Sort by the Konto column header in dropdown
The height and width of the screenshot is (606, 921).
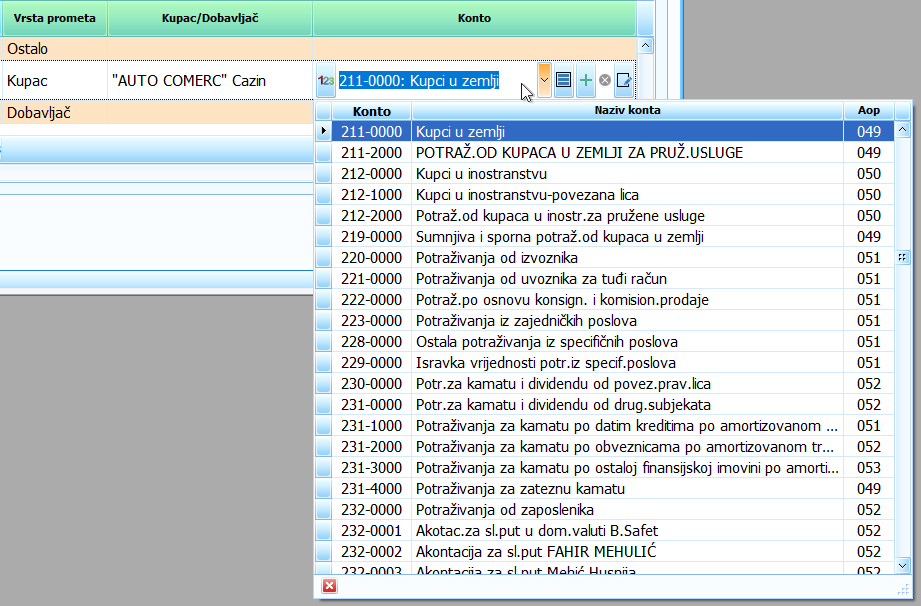click(x=372, y=111)
